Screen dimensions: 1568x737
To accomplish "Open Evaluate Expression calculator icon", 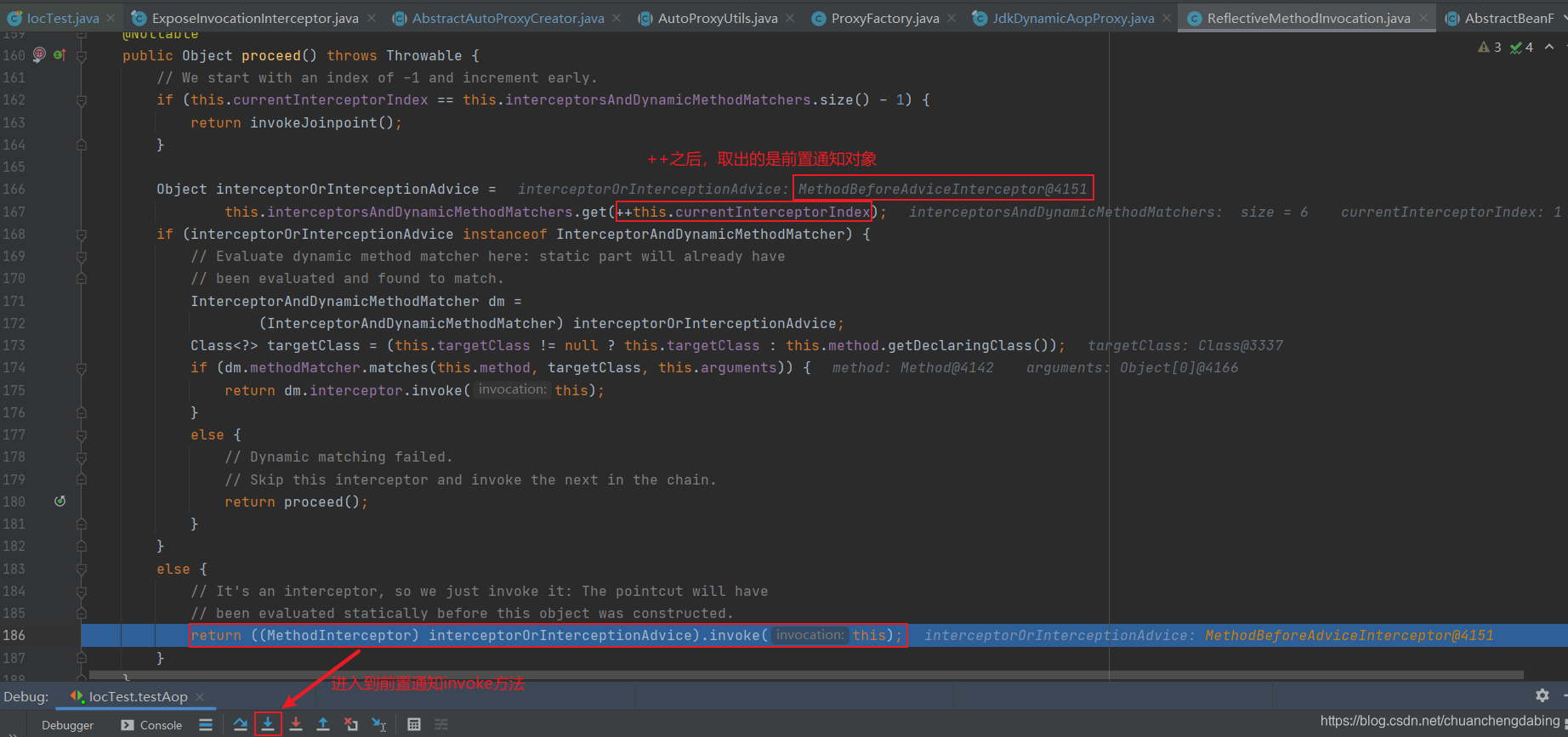I will tap(414, 724).
